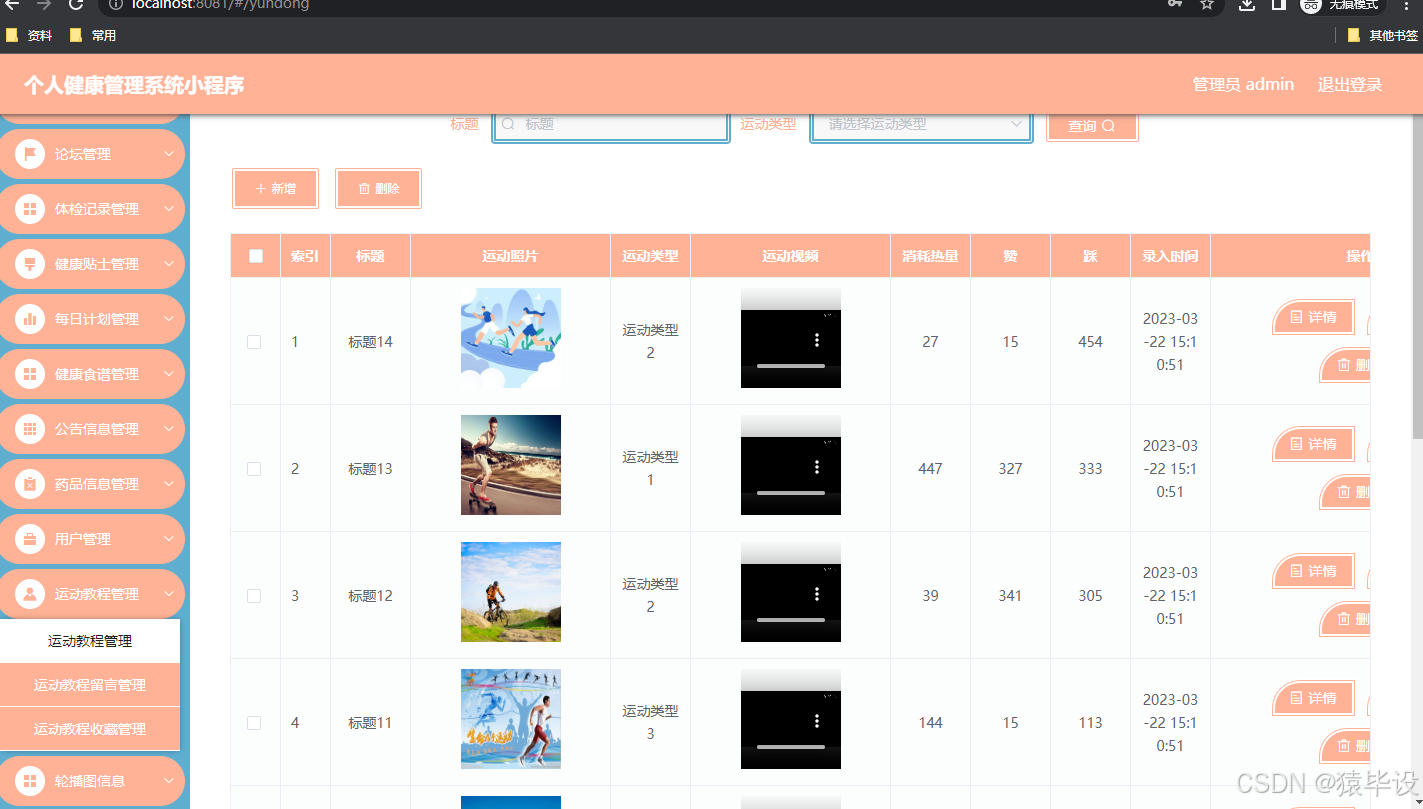Click 退出登录 to log out
The image size is (1423, 809).
click(x=1350, y=85)
